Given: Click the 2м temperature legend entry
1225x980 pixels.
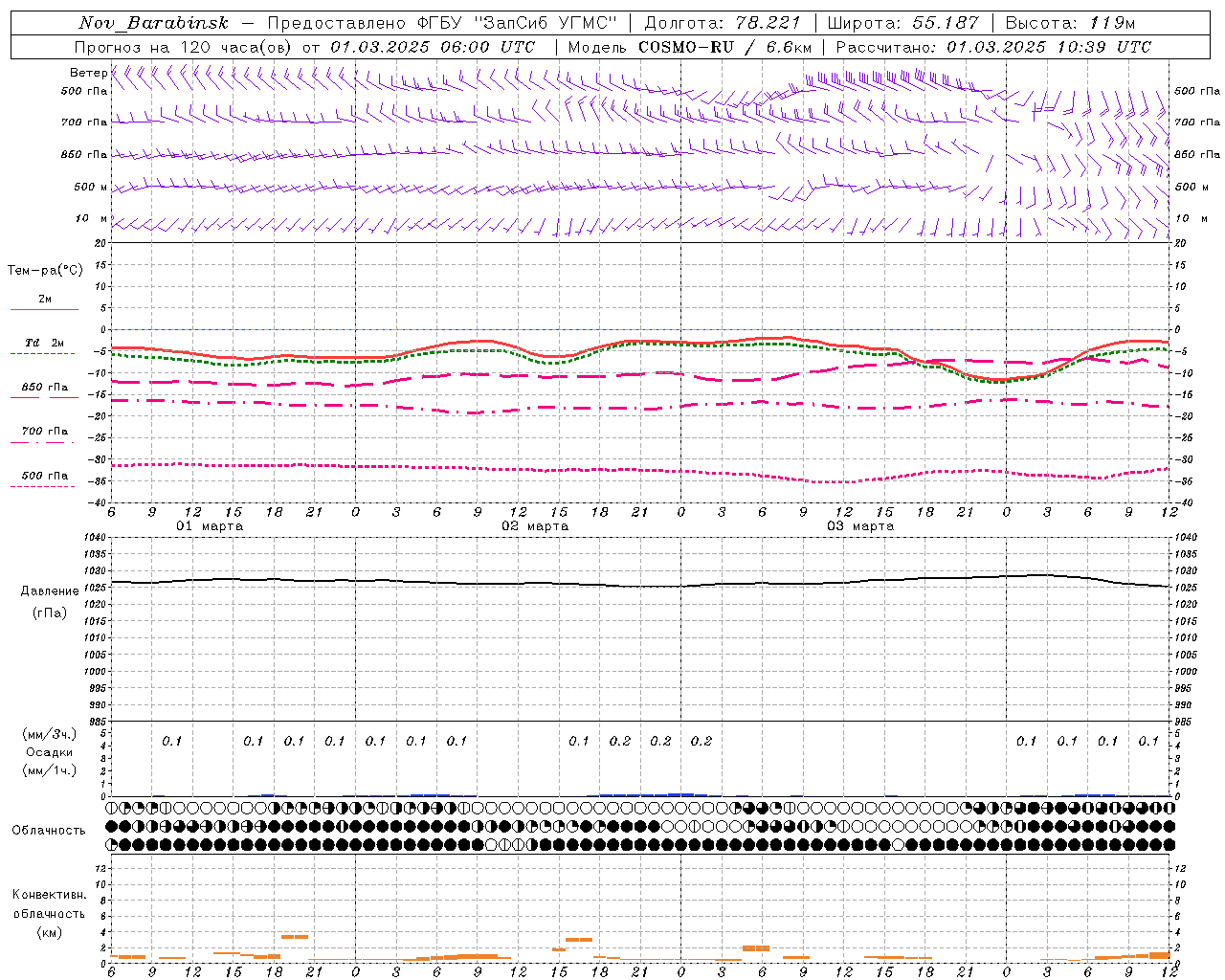Looking at the screenshot, I should 45,299.
